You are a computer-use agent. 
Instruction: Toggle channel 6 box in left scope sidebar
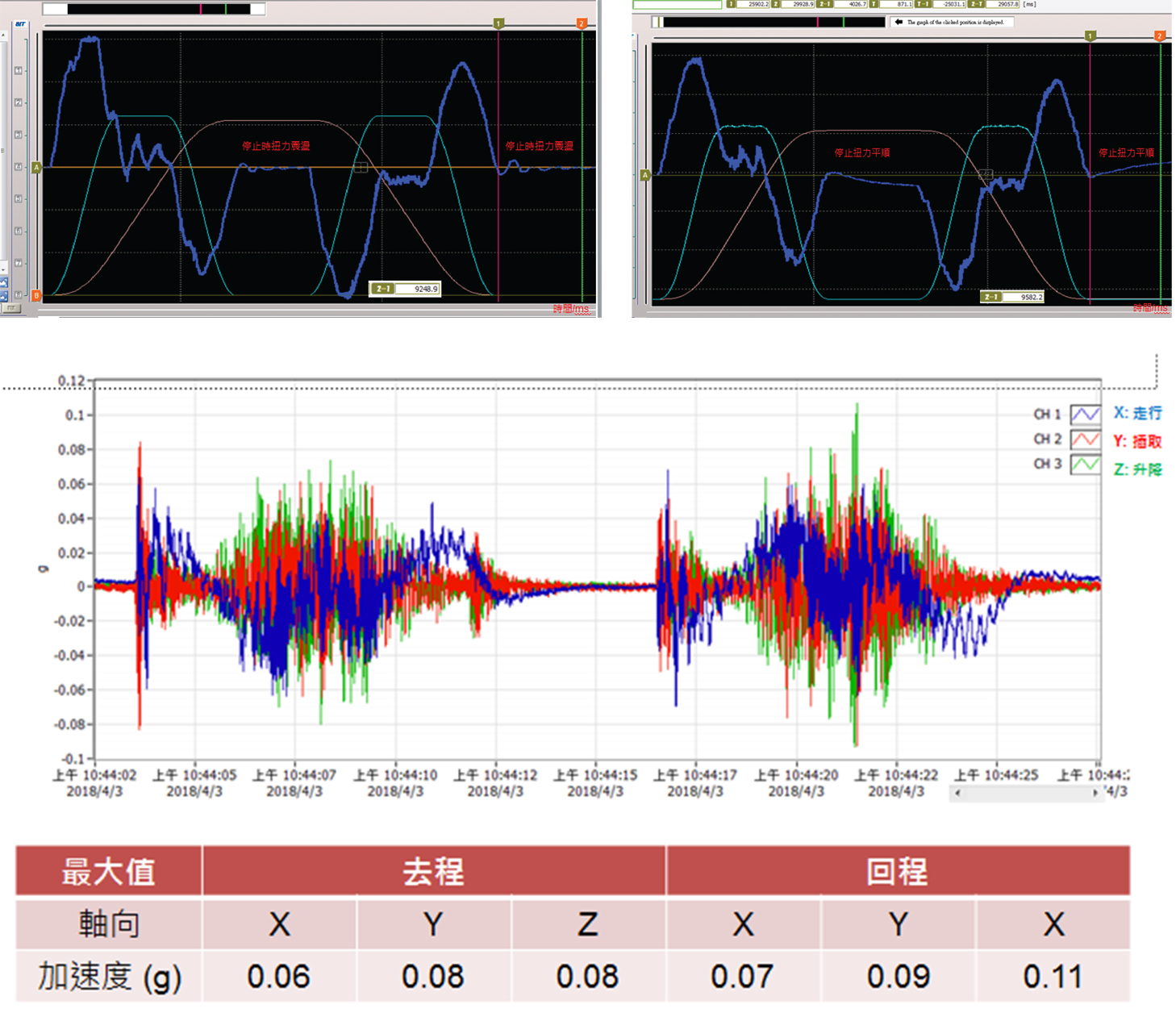point(19,231)
